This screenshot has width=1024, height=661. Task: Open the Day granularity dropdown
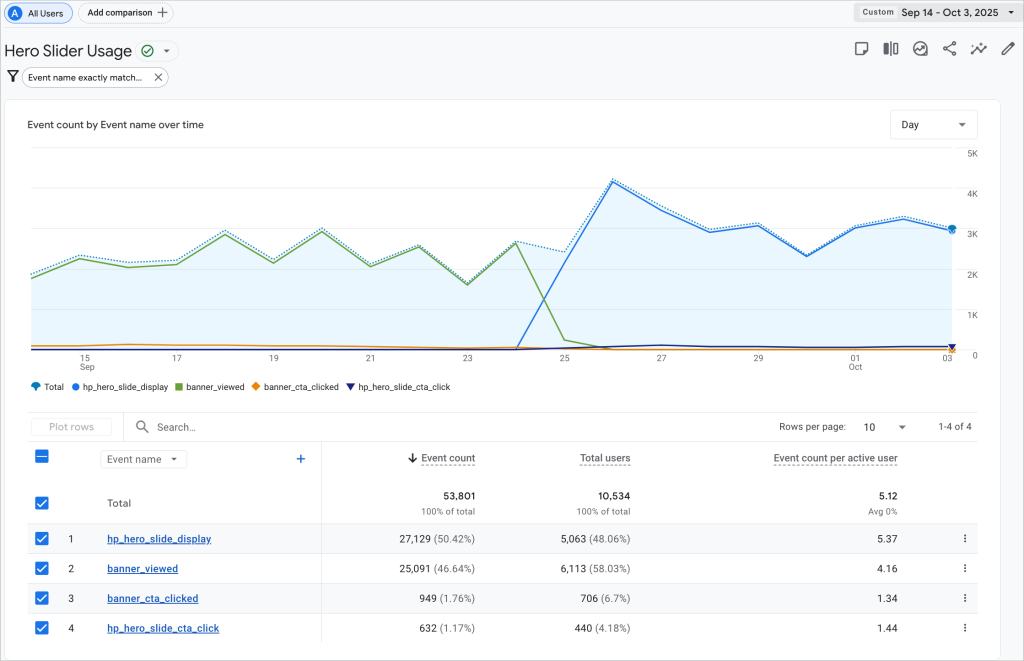click(x=933, y=125)
